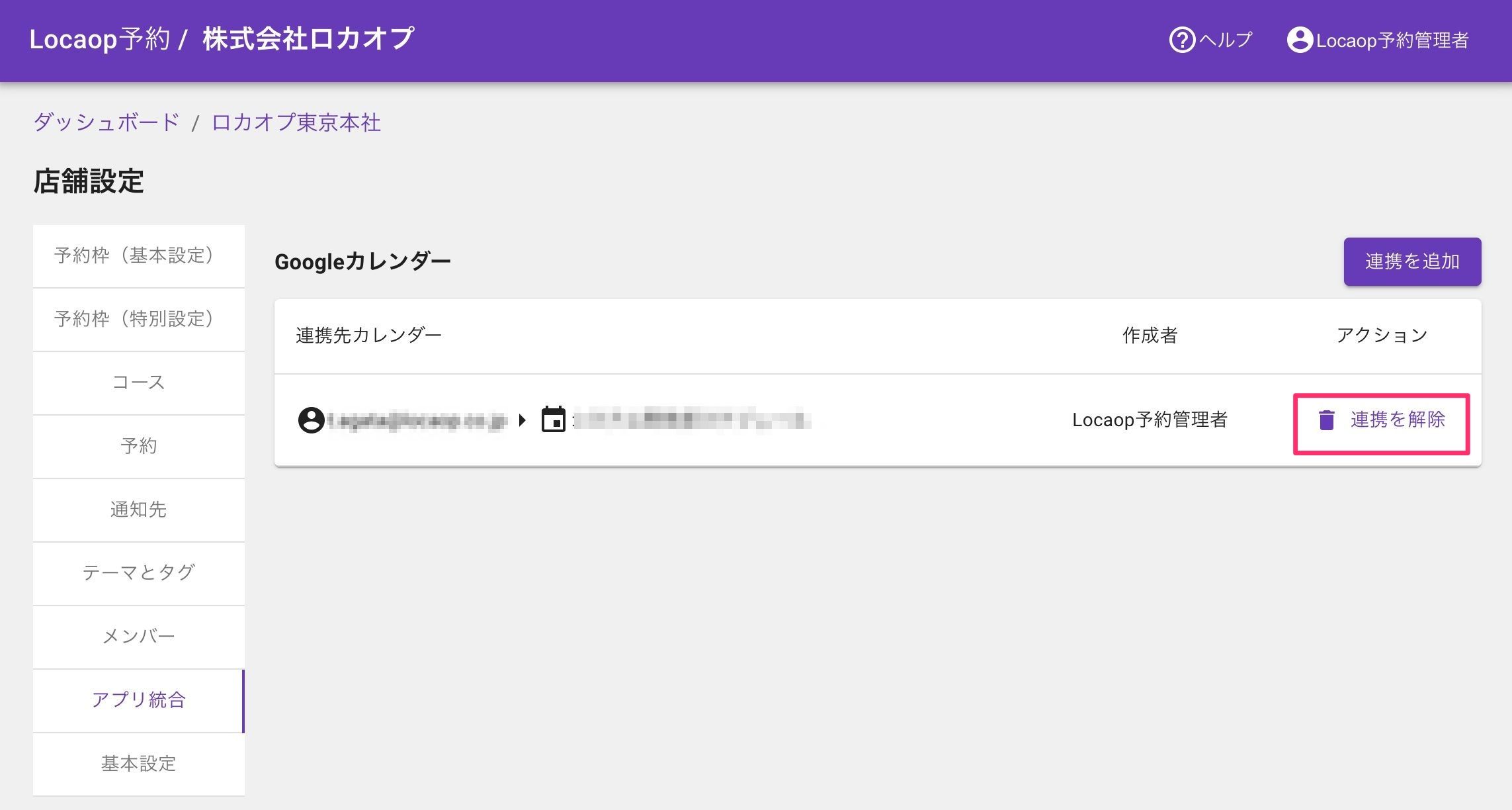Open the 予約枠(基本設定) tab
The height and width of the screenshot is (810, 1512).
coord(138,256)
